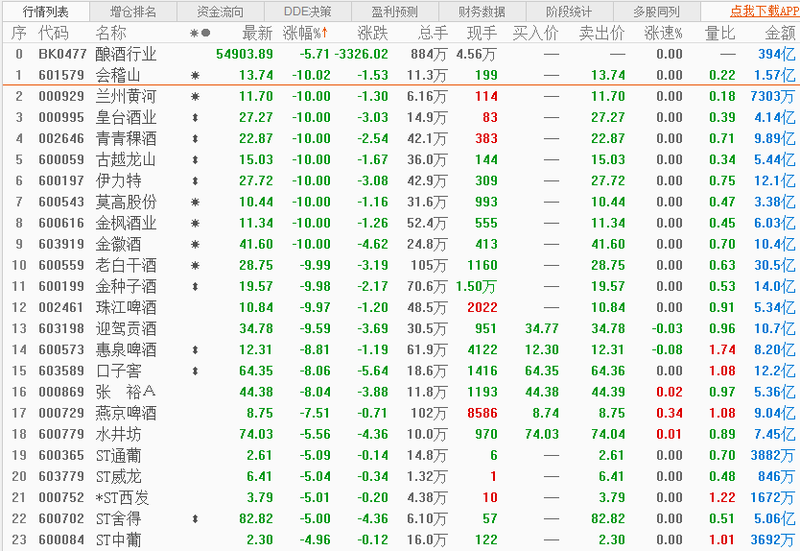Image resolution: width=800 pixels, height=551 pixels.
Task: Click the star marker for 金徽酒
Action: [x=195, y=245]
